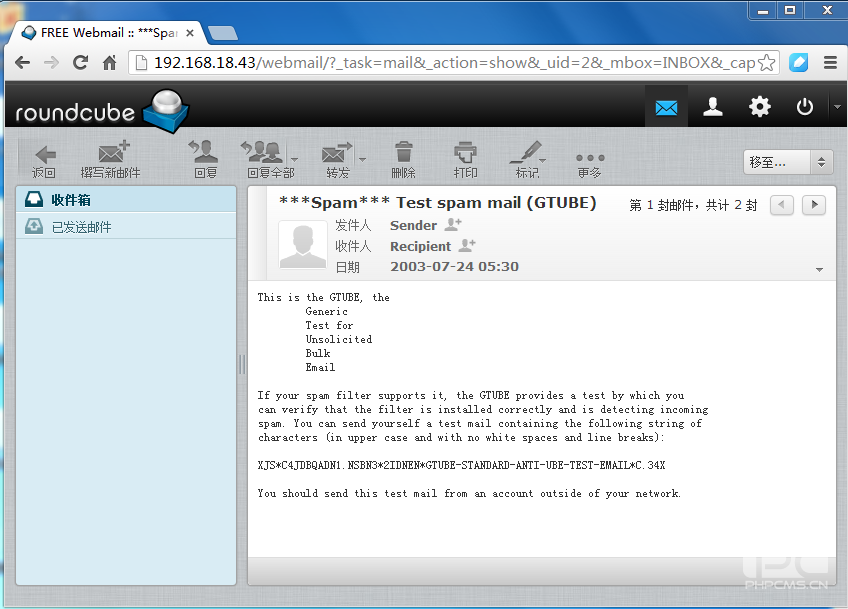Open the 标记 mark menu
This screenshot has width=848, height=609.
click(528, 160)
